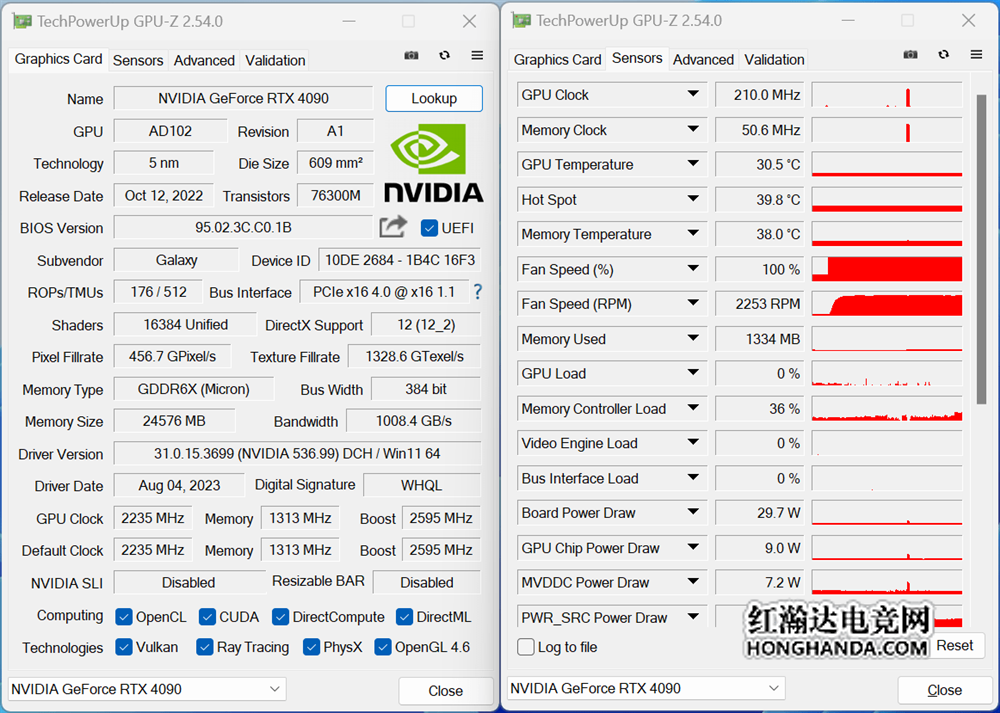This screenshot has width=1000, height=713.
Task: Click the Reset button in Sensors window
Action: (955, 645)
